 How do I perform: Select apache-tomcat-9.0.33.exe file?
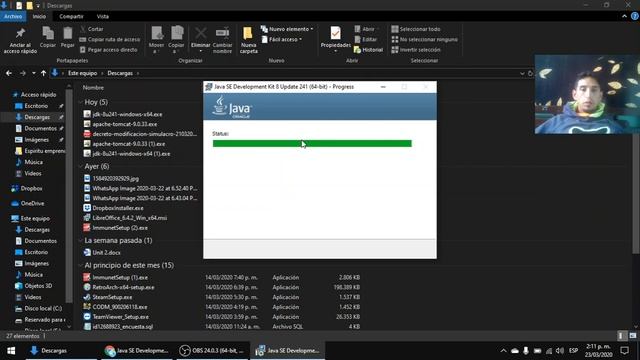[120, 124]
